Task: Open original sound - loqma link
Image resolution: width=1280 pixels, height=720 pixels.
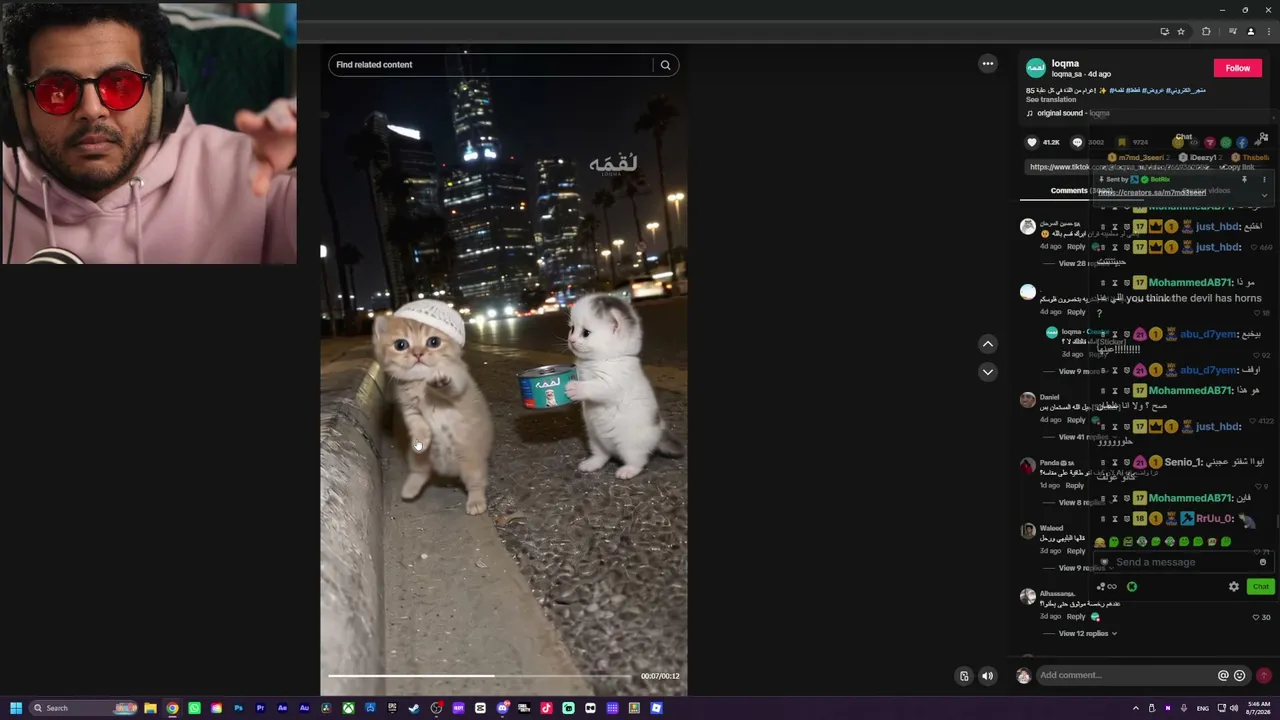Action: (x=1073, y=113)
